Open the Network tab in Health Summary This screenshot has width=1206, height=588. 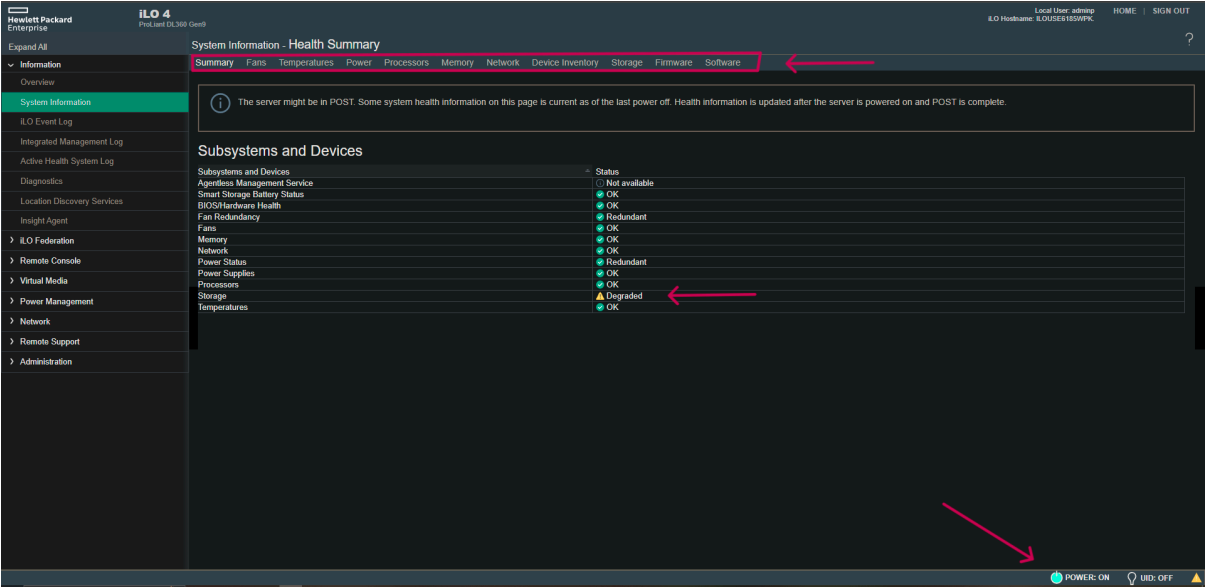[x=503, y=63]
